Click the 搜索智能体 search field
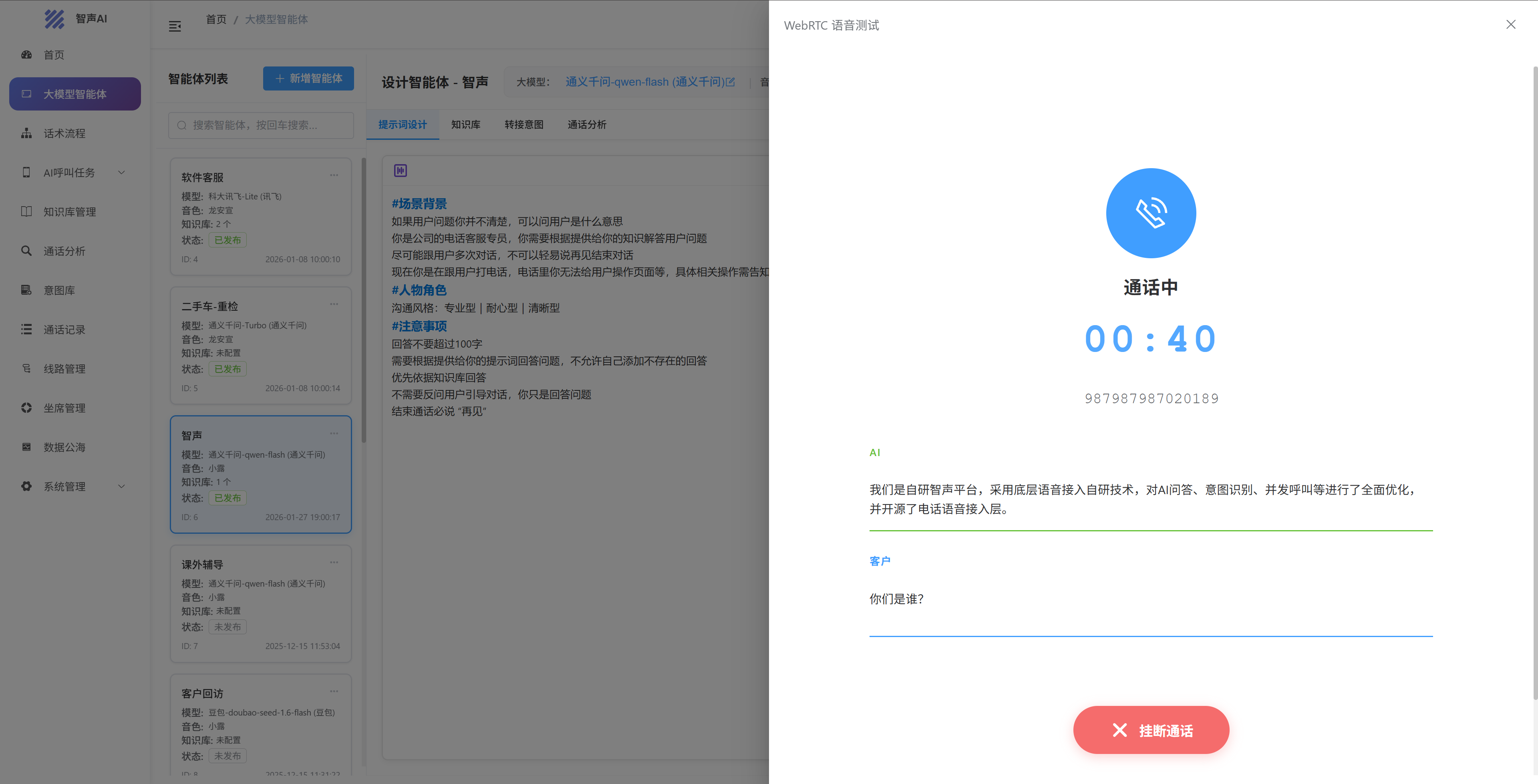The height and width of the screenshot is (784, 1538). pos(261,125)
